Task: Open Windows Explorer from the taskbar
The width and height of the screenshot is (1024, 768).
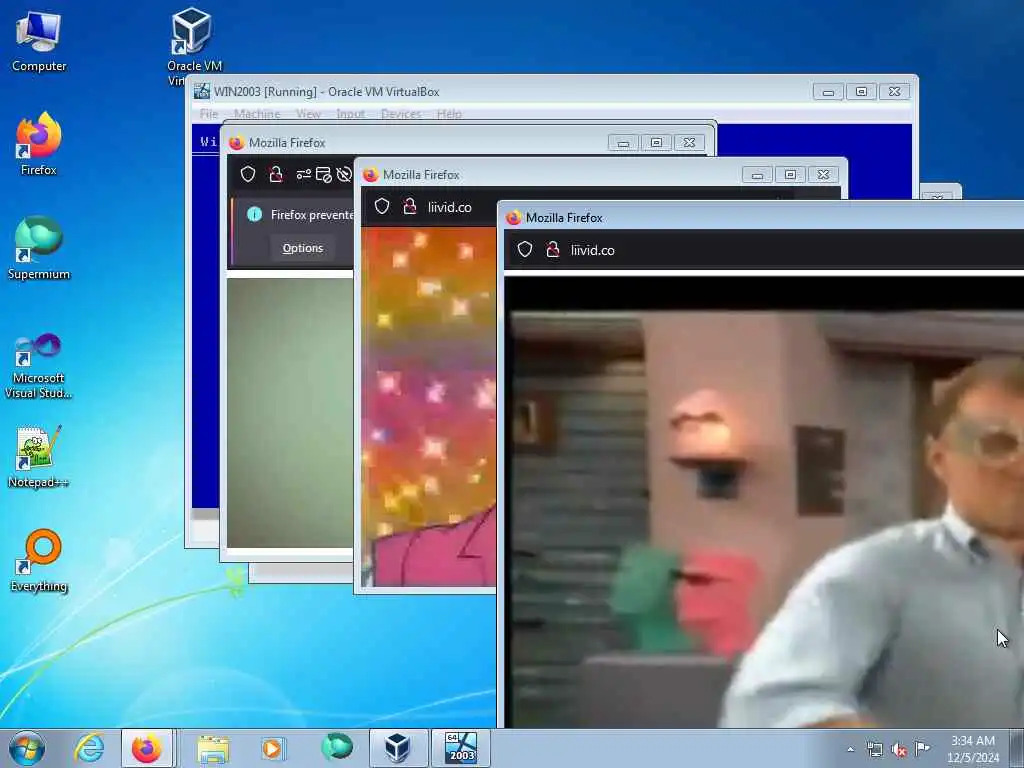Action: 213,748
